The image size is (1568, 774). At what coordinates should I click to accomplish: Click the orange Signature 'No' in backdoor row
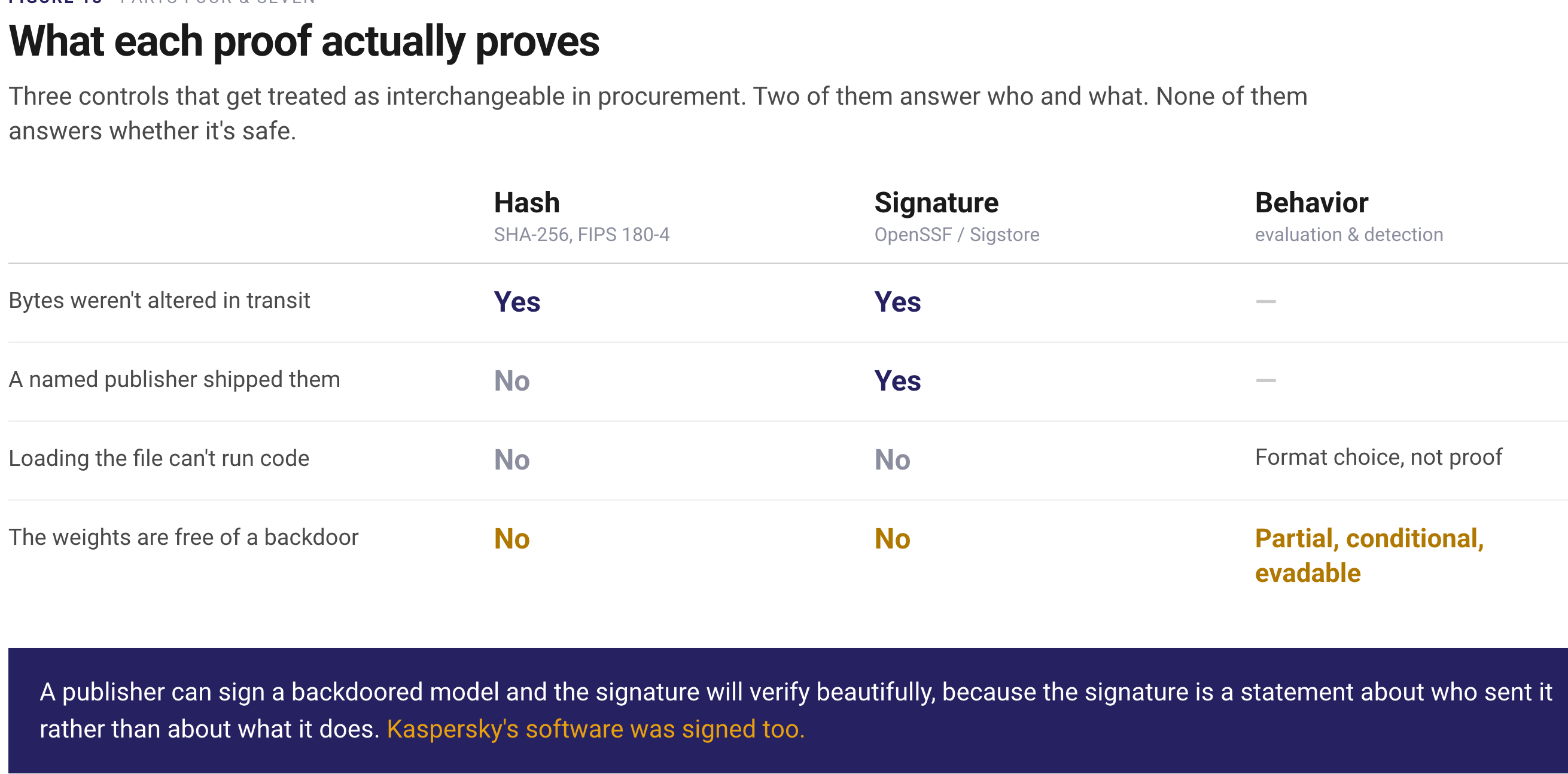(x=892, y=539)
